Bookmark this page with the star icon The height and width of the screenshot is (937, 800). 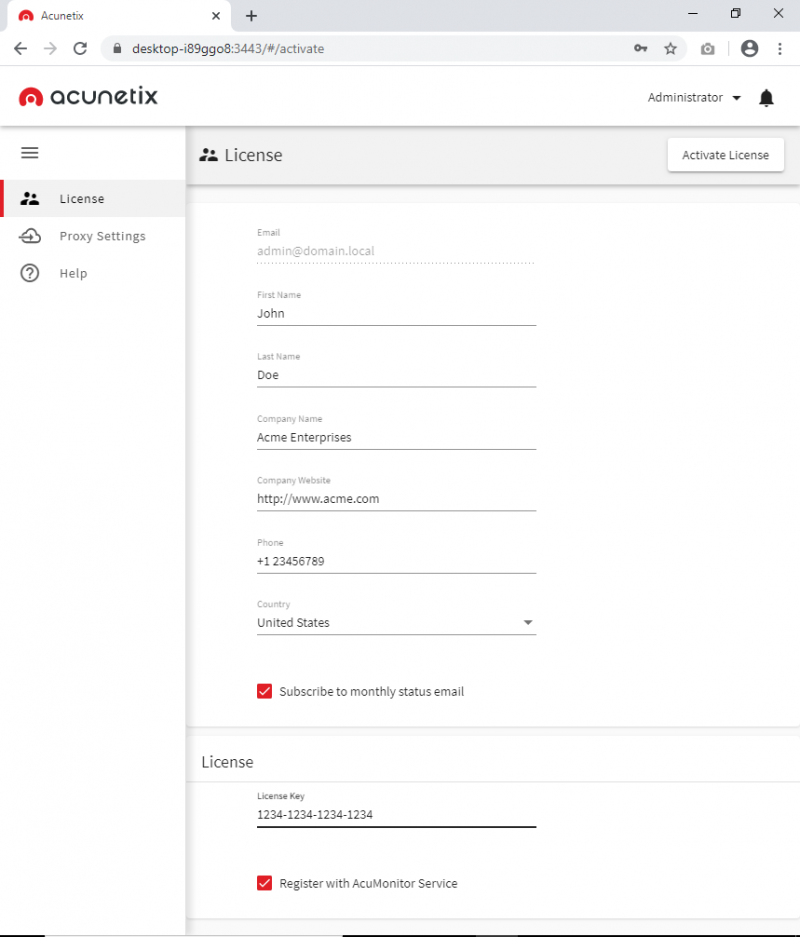pyautogui.click(x=670, y=48)
